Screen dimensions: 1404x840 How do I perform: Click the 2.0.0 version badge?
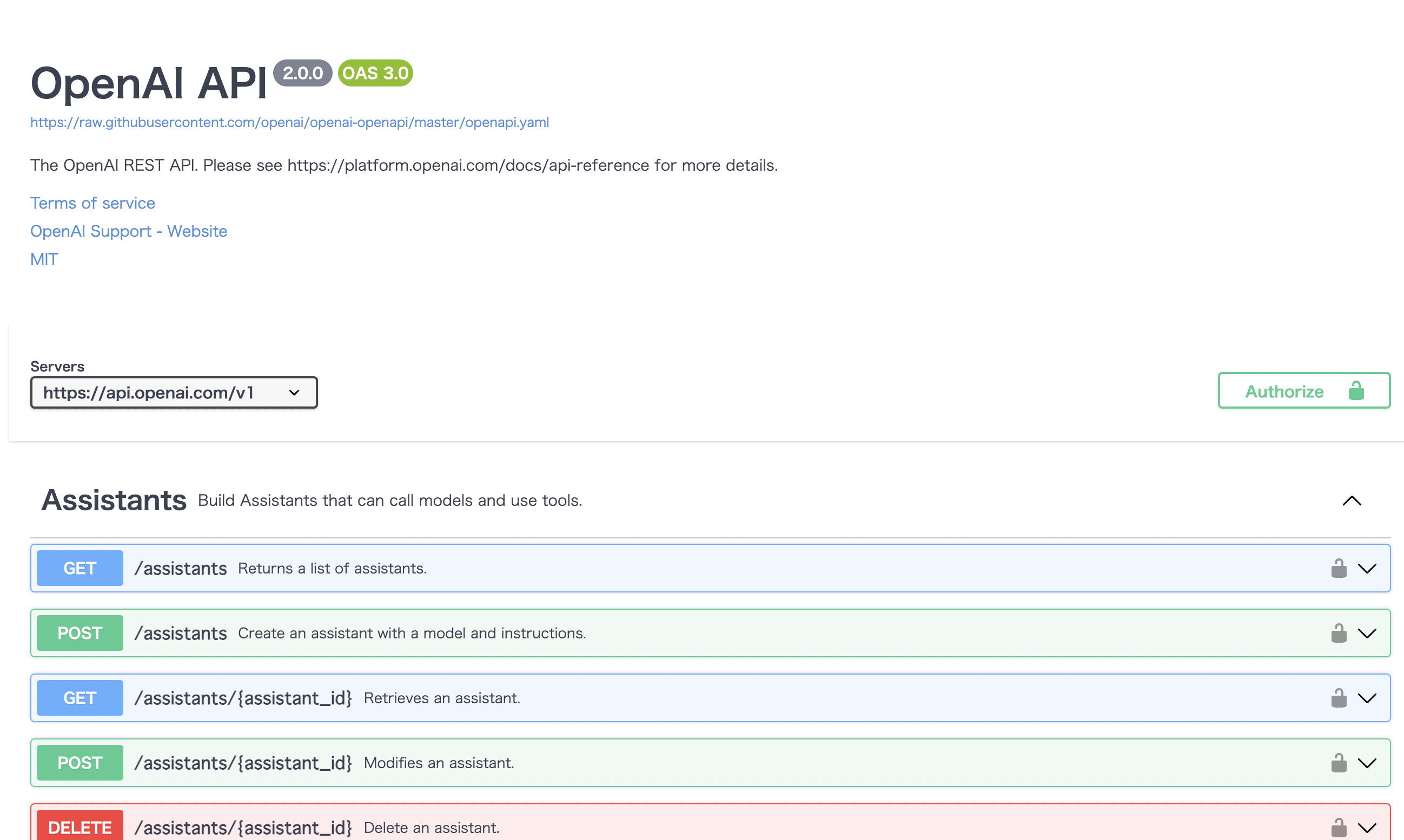(x=302, y=73)
